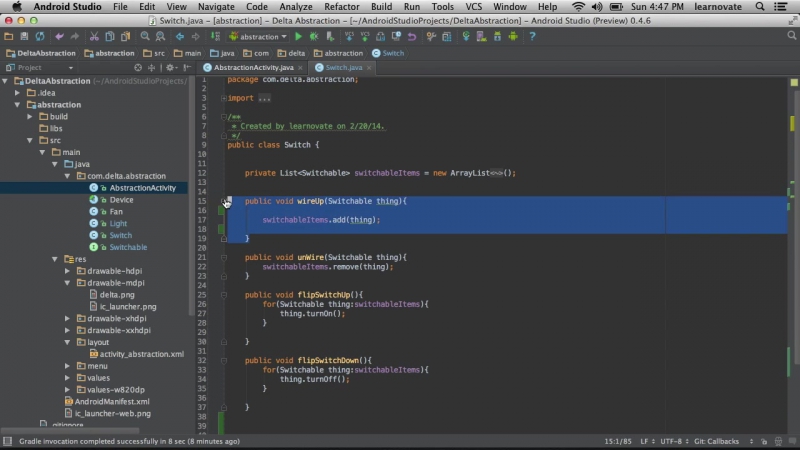Click the VCS commit changes icon
Viewport: 800px width, 450px height.
(x=365, y=36)
